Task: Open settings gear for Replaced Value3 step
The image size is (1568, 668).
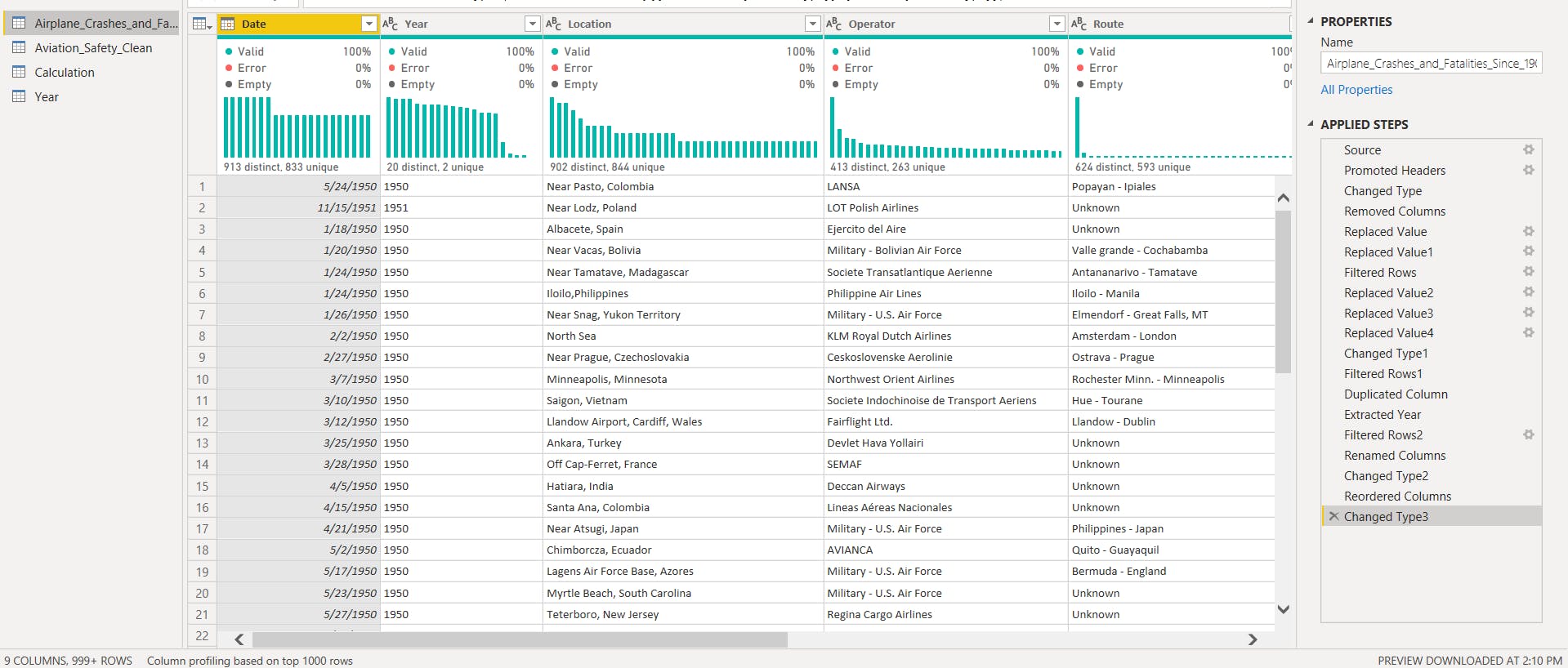Action: click(x=1528, y=313)
